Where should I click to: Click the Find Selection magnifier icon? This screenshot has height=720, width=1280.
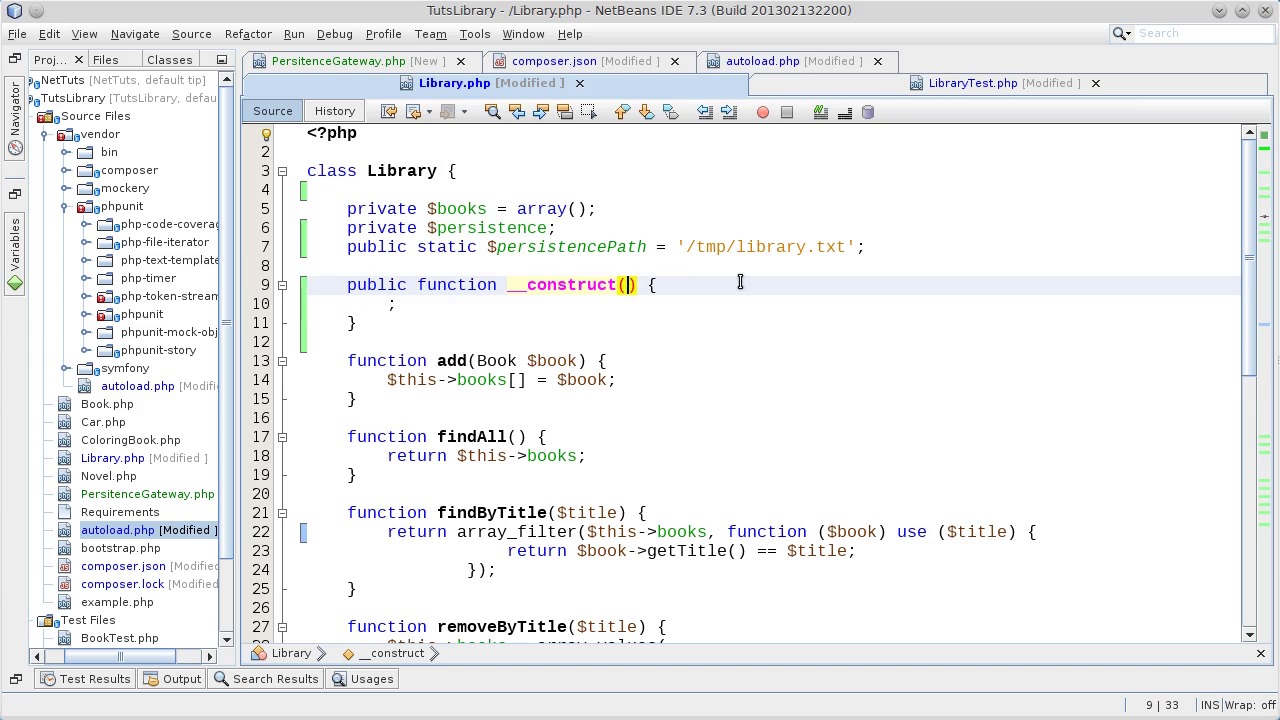tap(492, 112)
